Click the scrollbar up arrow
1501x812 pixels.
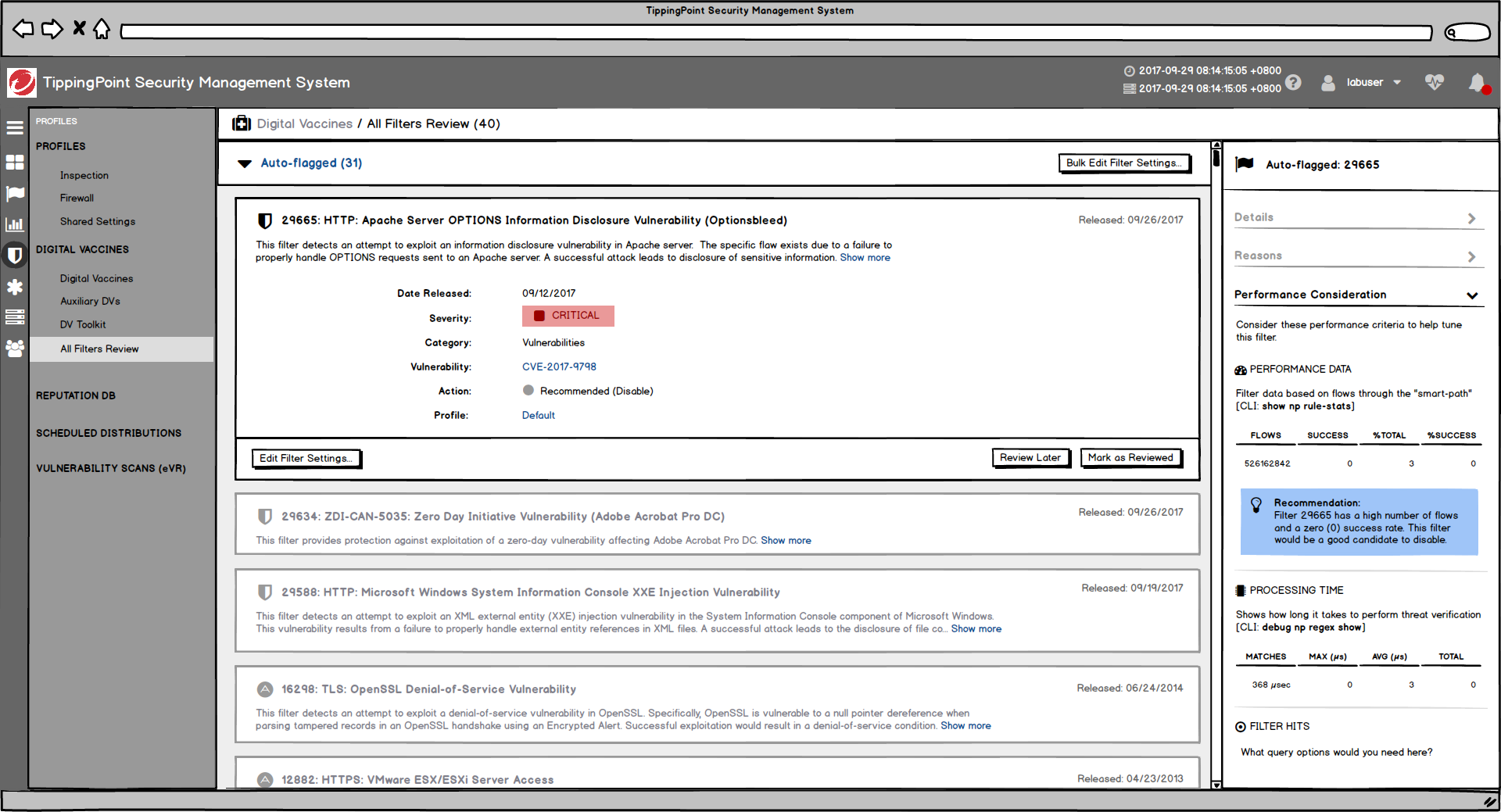pos(1216,145)
